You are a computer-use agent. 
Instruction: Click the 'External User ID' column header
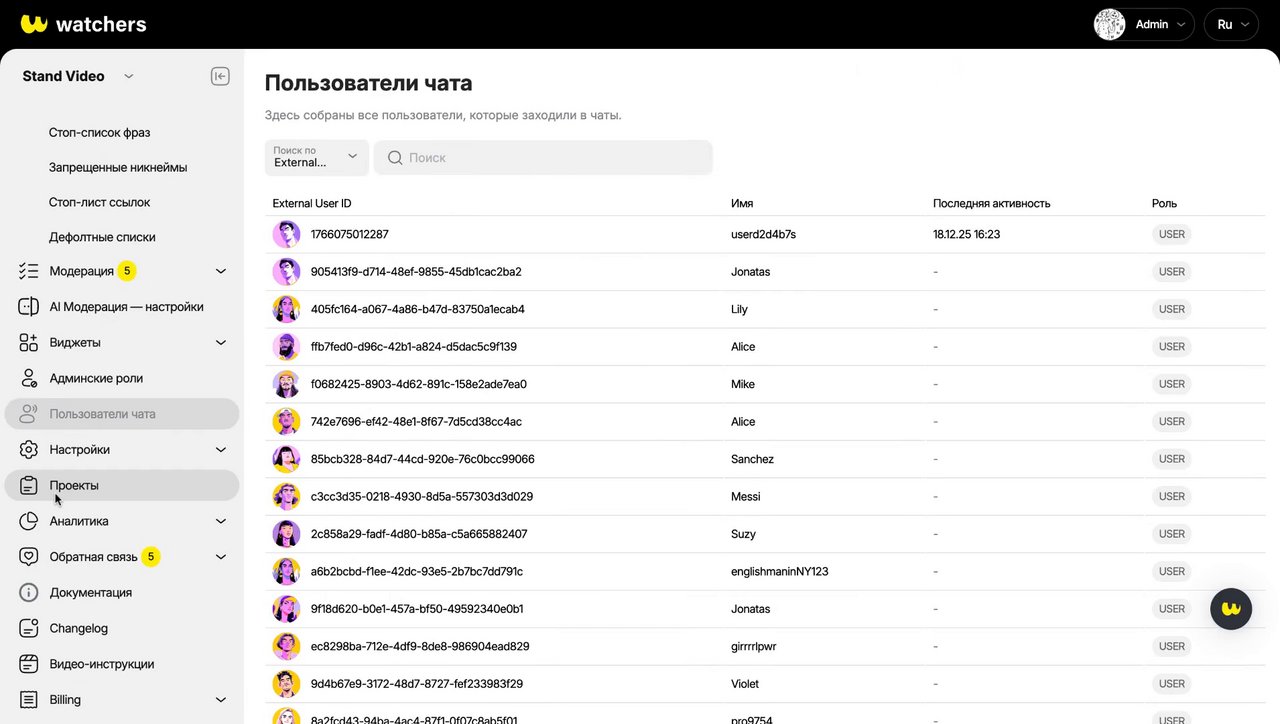[x=312, y=203]
